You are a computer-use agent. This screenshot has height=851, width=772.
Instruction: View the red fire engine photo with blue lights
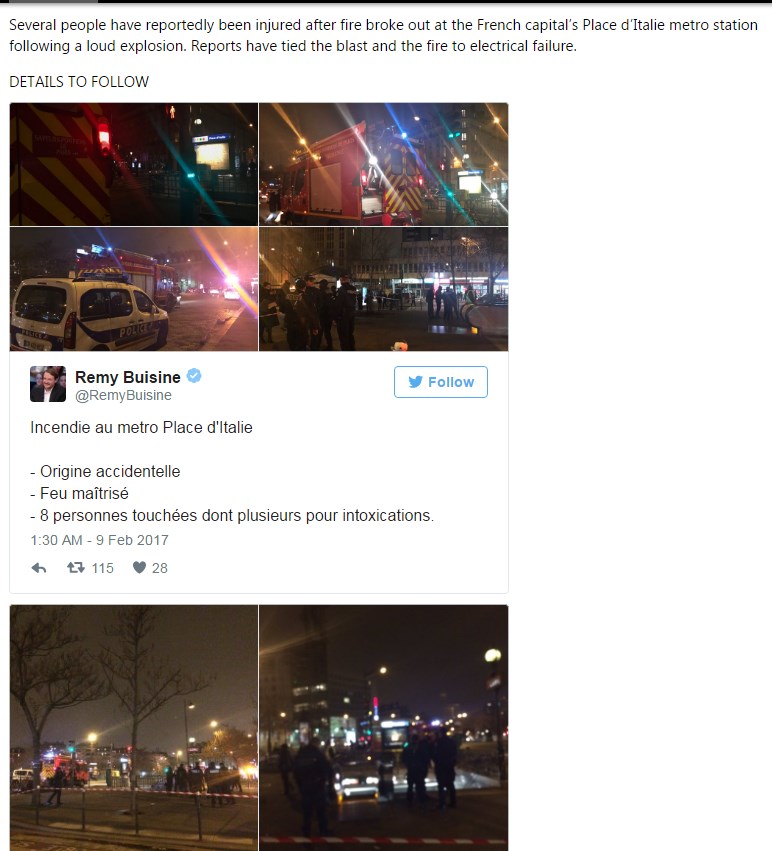384,164
